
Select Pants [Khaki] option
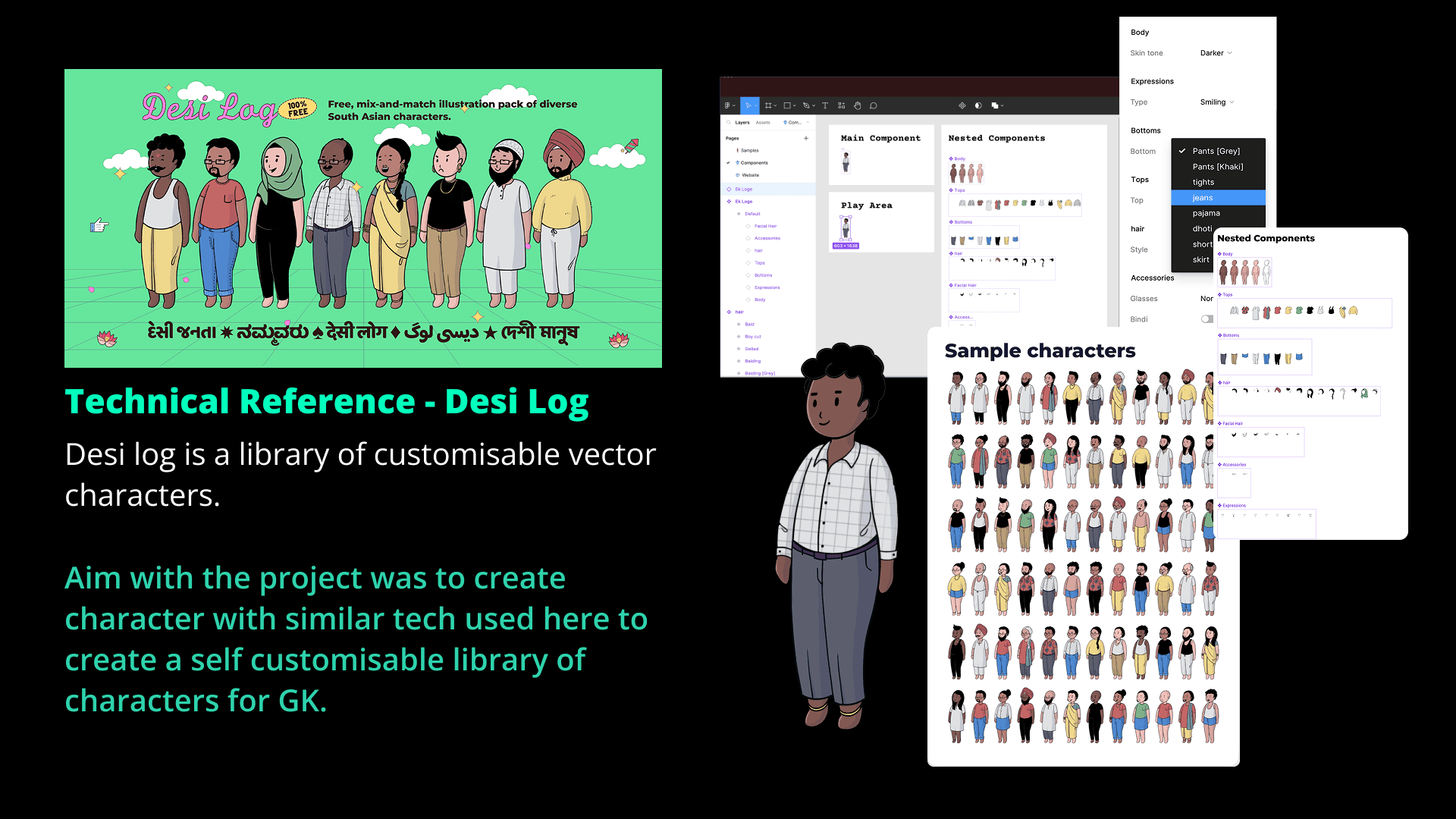point(1217,167)
